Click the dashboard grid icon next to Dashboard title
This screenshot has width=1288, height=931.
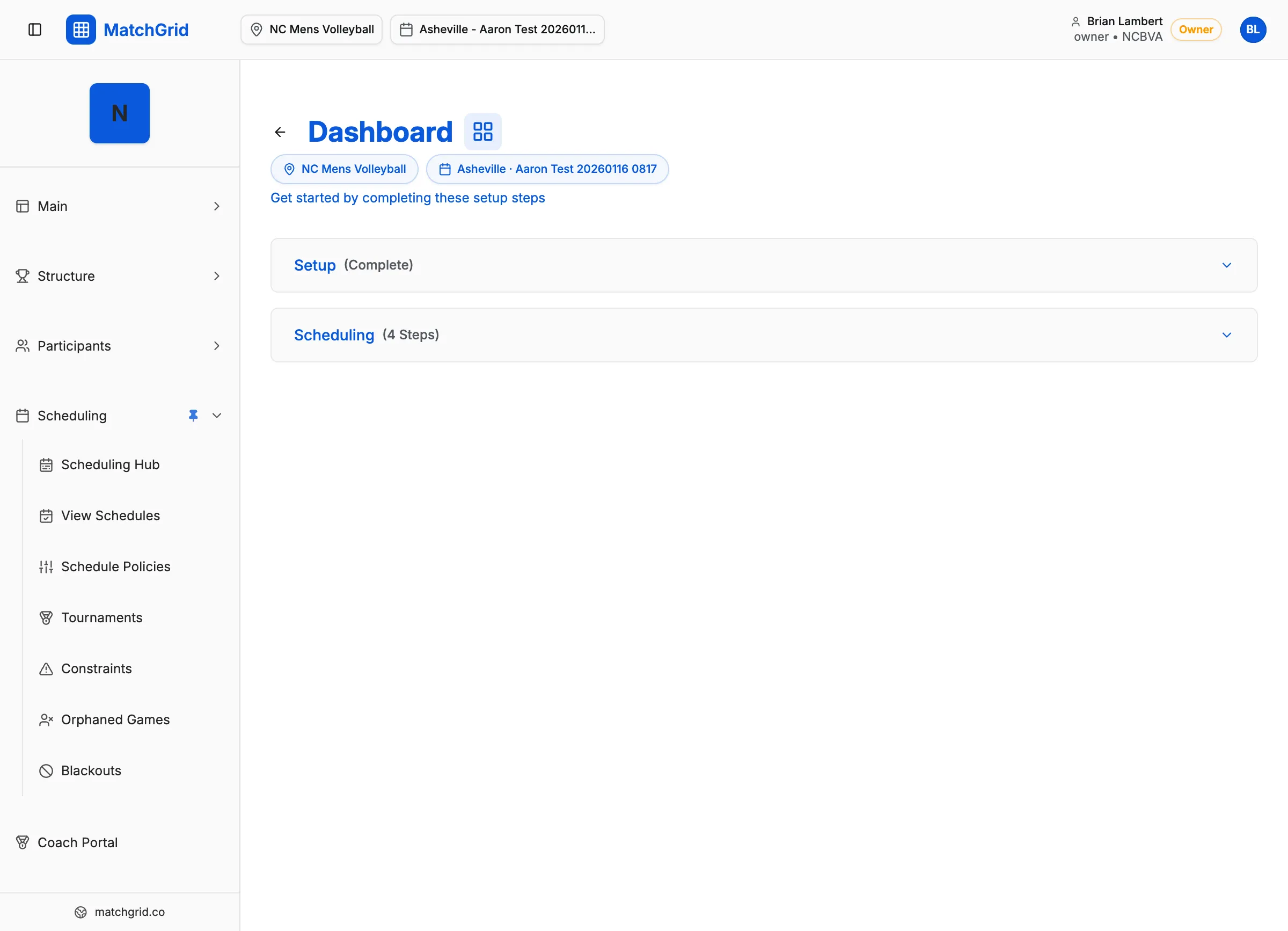pos(482,131)
